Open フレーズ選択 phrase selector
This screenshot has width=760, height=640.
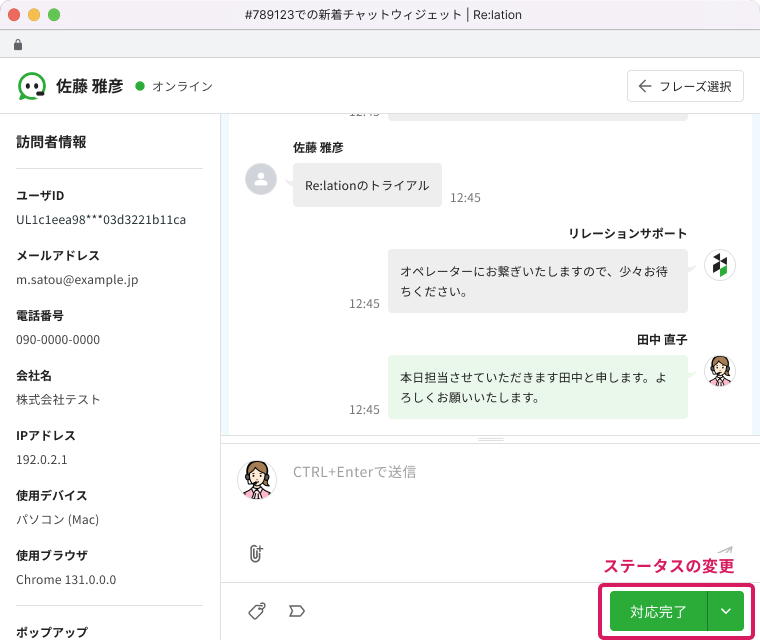[x=685, y=86]
